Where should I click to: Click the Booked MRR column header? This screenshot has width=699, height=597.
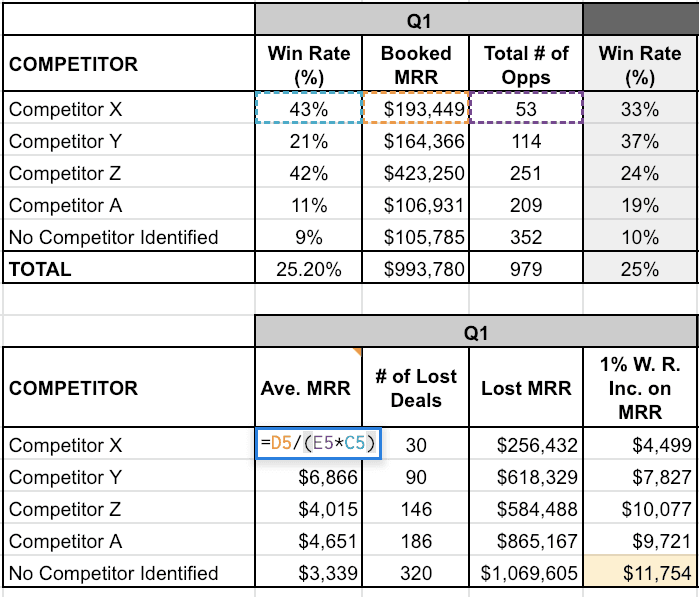tap(416, 64)
